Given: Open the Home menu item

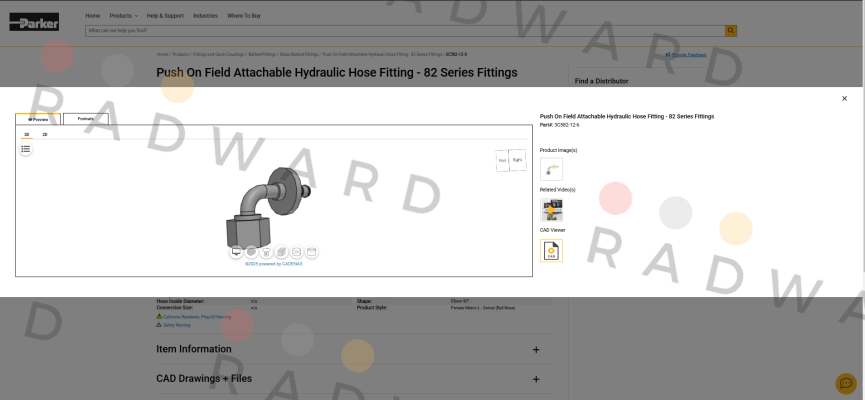Looking at the screenshot, I should (x=93, y=16).
